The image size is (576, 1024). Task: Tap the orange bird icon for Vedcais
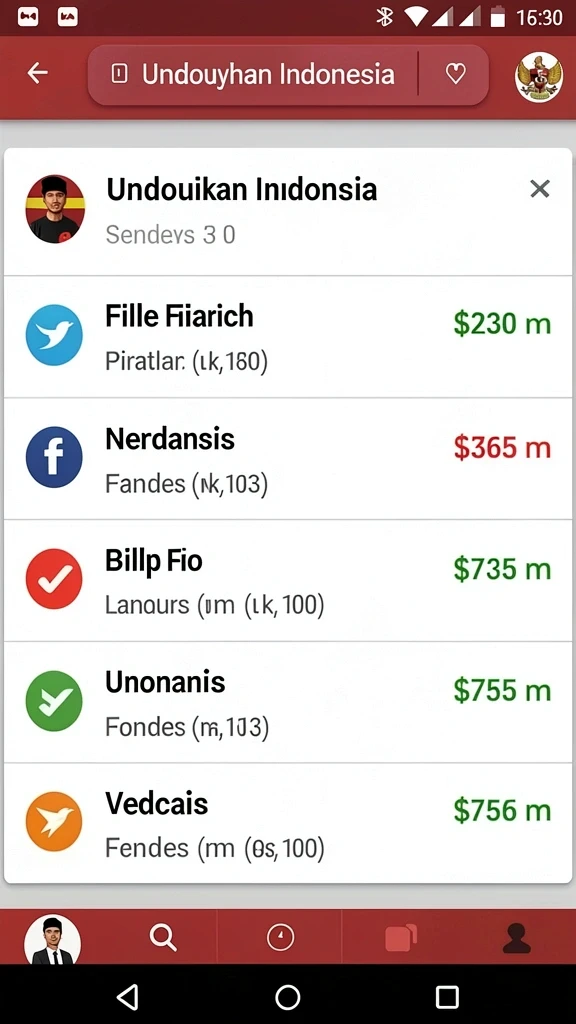(54, 822)
